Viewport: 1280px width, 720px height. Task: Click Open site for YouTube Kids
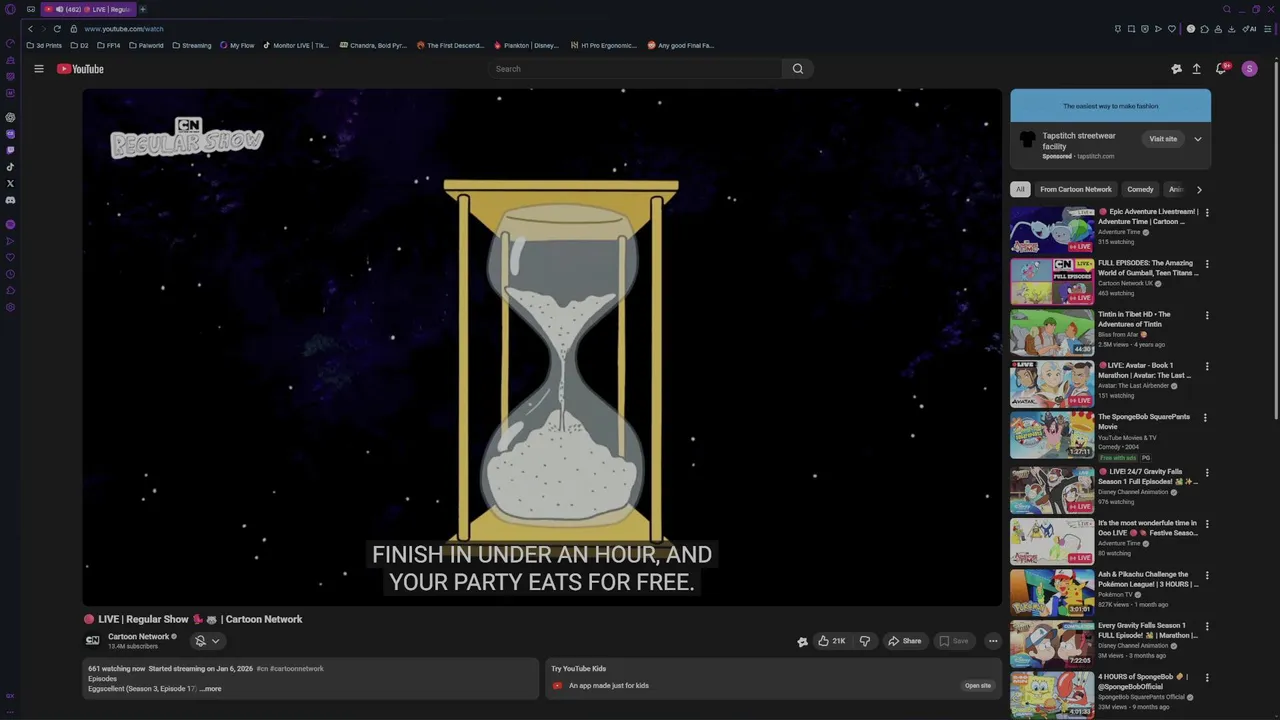coord(978,686)
